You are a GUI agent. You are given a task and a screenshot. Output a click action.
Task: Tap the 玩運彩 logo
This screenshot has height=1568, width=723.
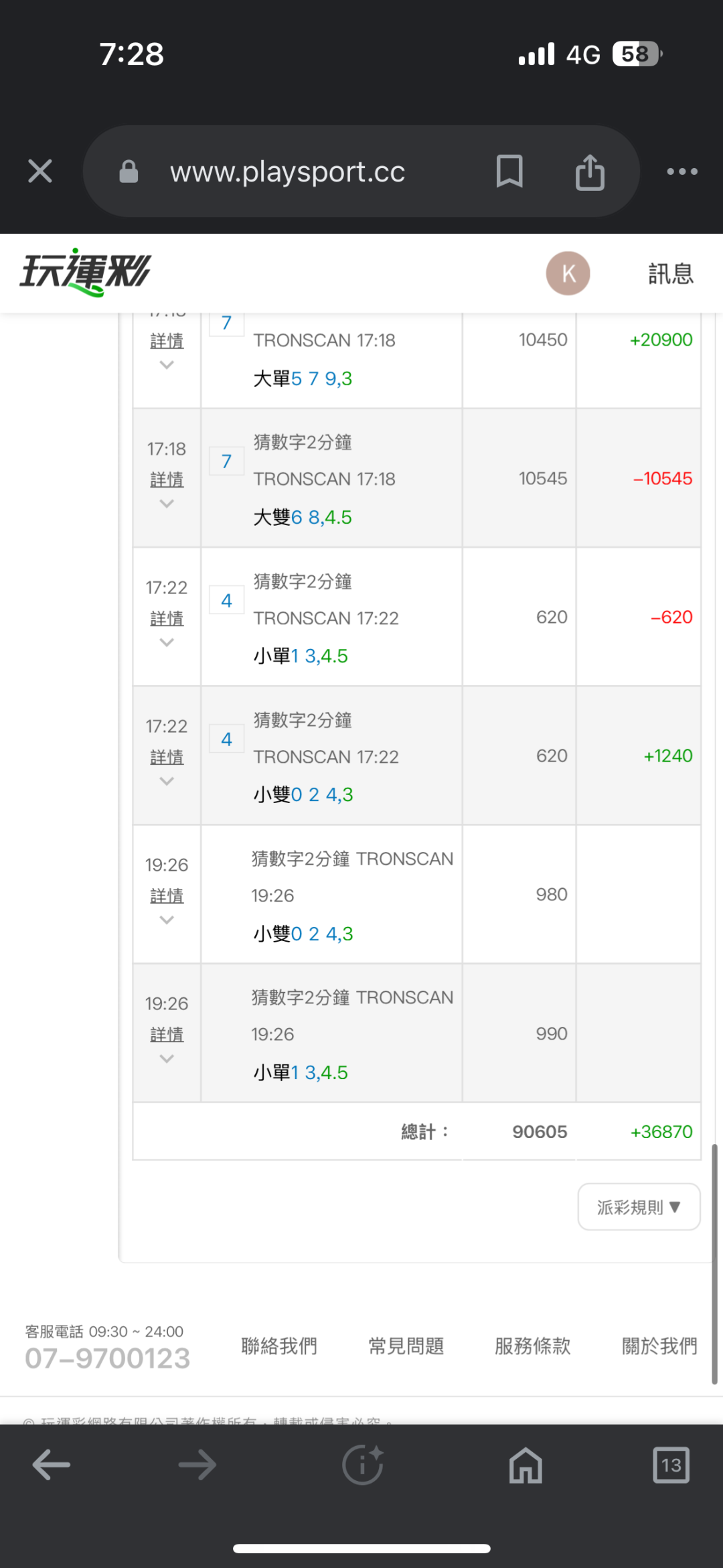(85, 272)
